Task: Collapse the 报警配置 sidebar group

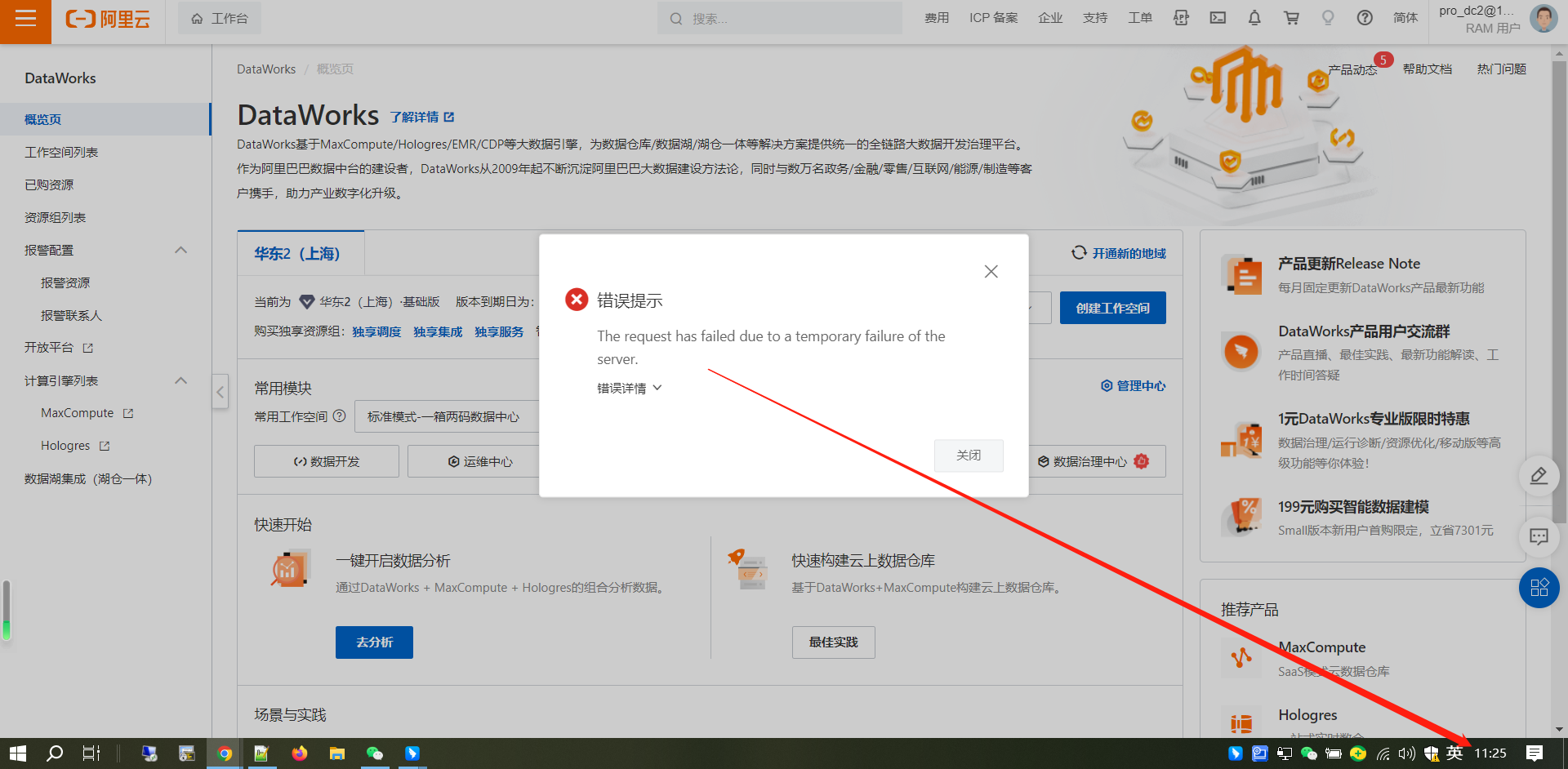Action: point(181,250)
